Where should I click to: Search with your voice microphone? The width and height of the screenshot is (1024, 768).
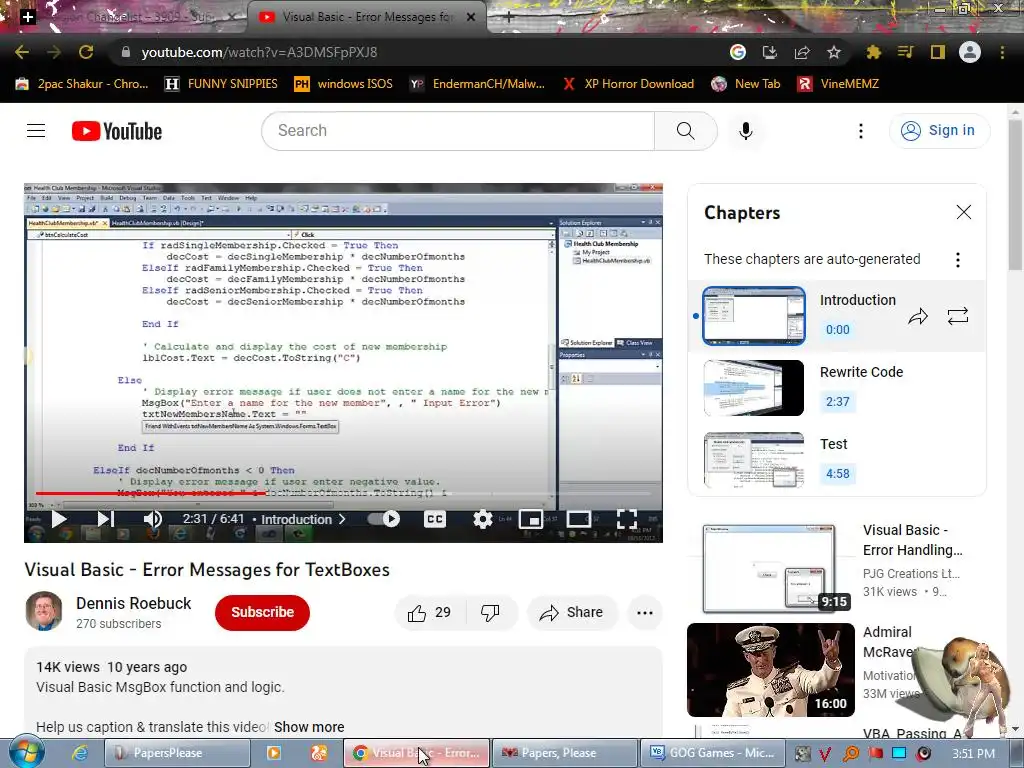pos(745,131)
